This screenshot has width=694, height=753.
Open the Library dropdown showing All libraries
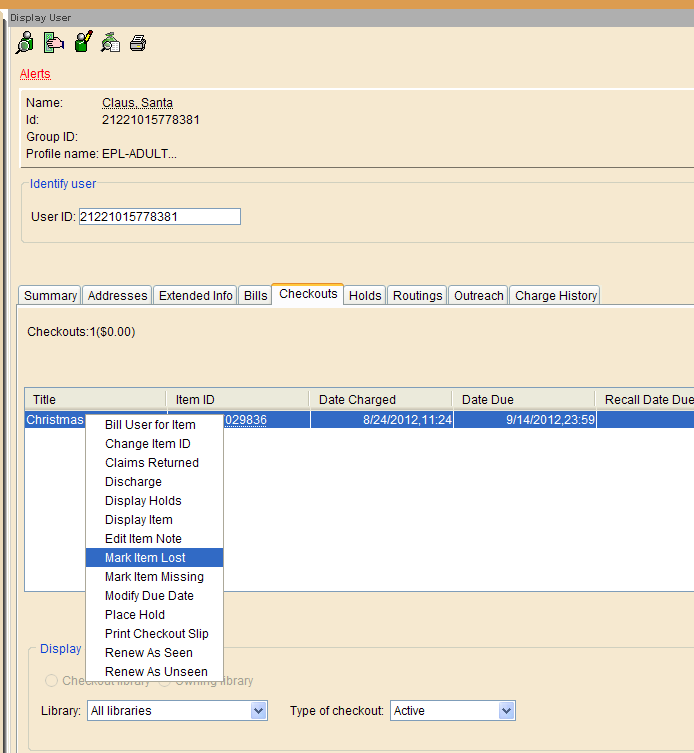177,711
